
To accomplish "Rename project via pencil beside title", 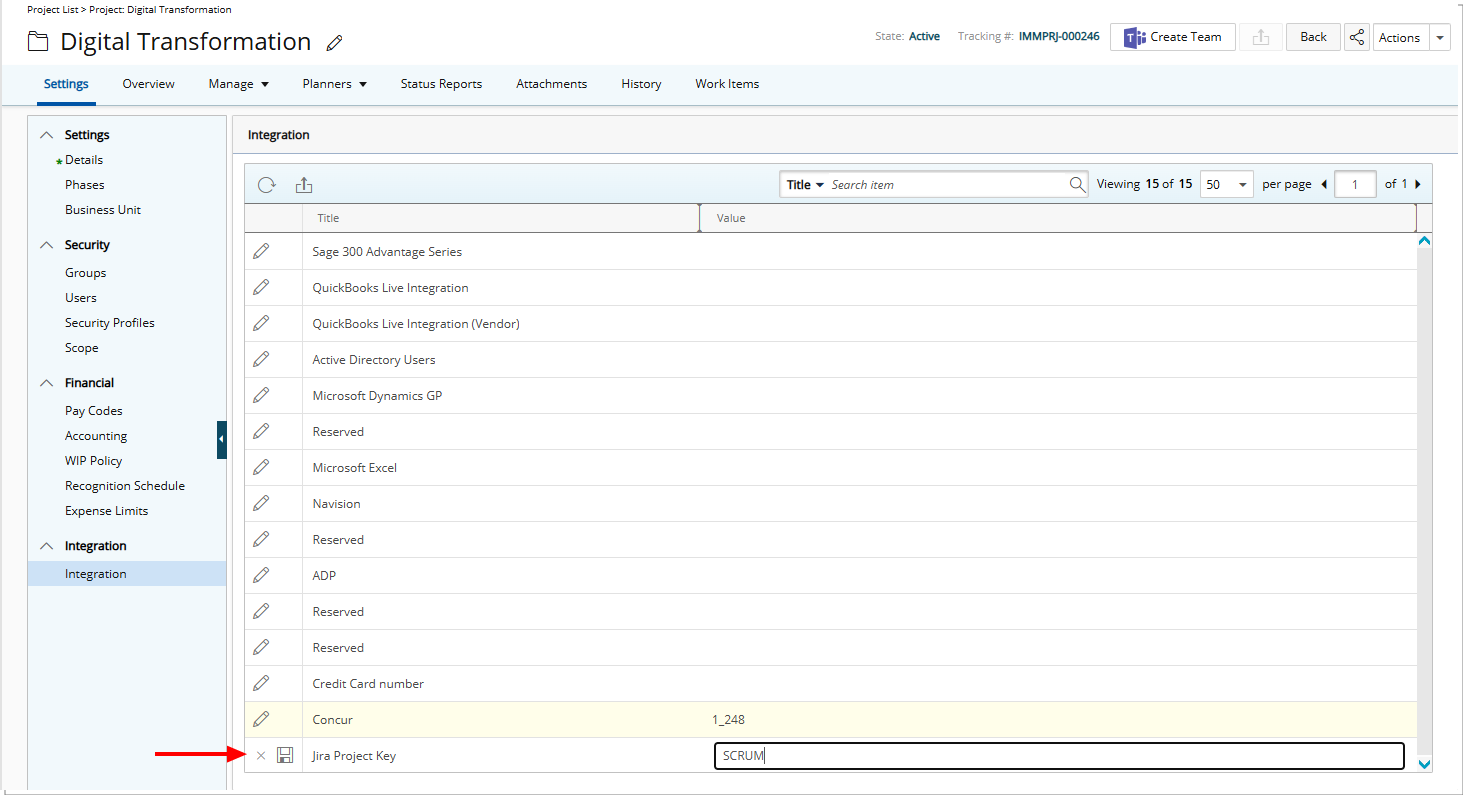I will tap(335, 43).
